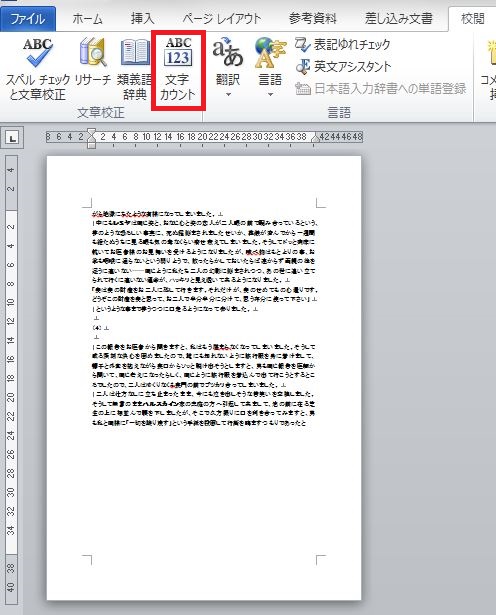Screen dimensions: 496x615
Task: Open the 類義語辞典 thesaurus
Action: pyautogui.click(x=135, y=69)
